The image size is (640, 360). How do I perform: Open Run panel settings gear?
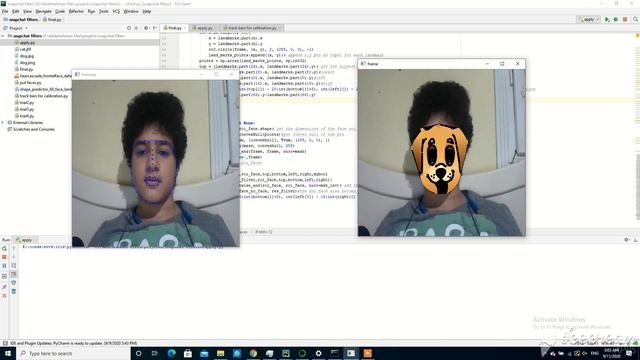[x=627, y=240]
